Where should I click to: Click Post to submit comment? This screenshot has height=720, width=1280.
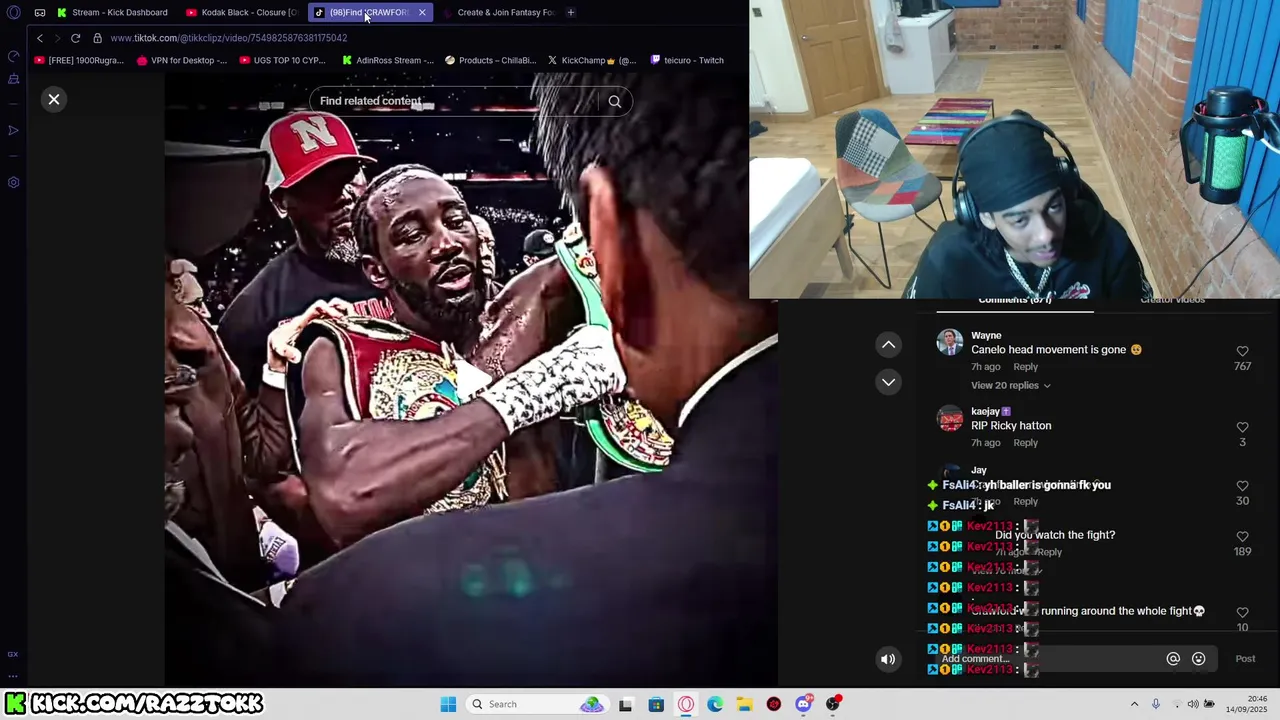click(1245, 659)
